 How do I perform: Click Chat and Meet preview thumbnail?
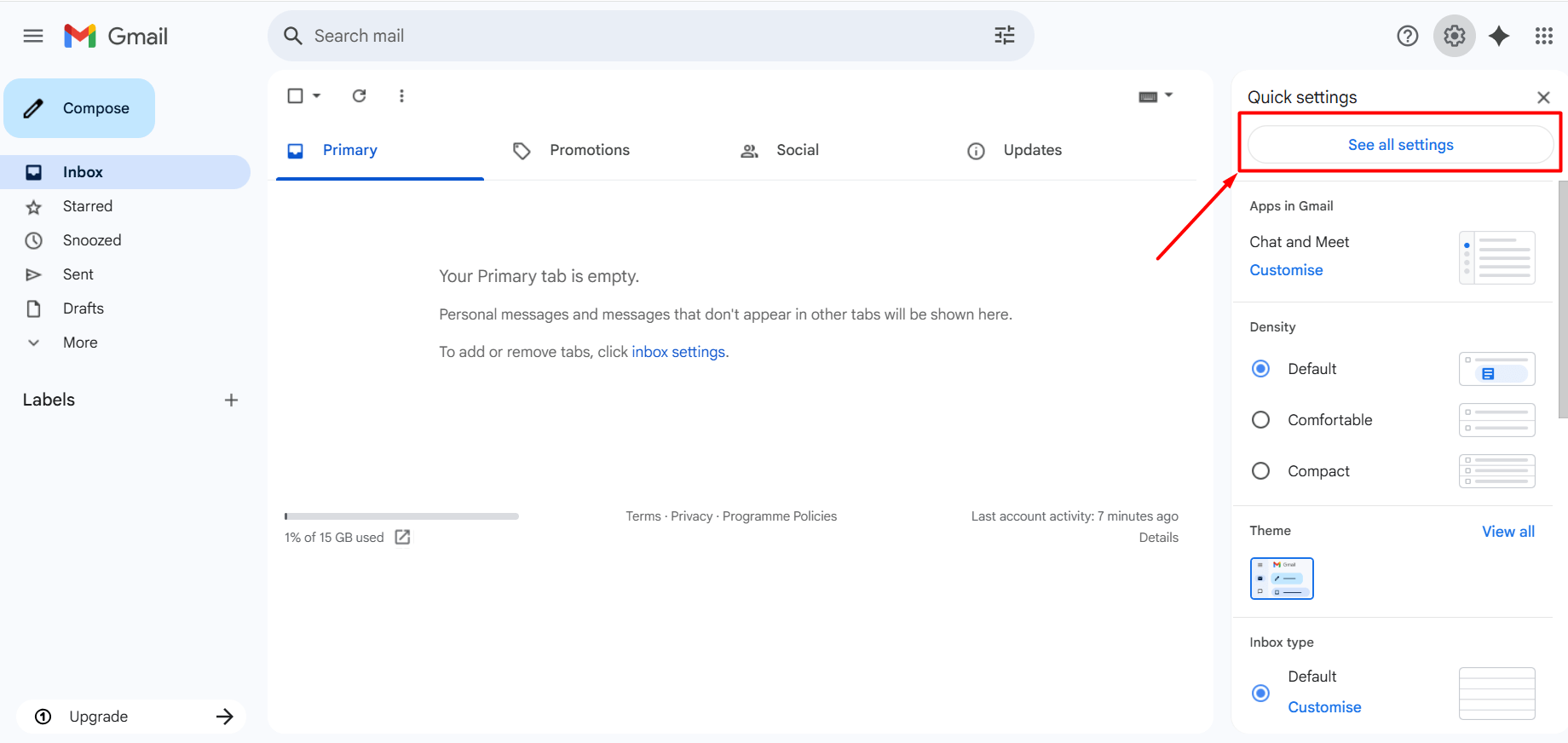pos(1497,257)
